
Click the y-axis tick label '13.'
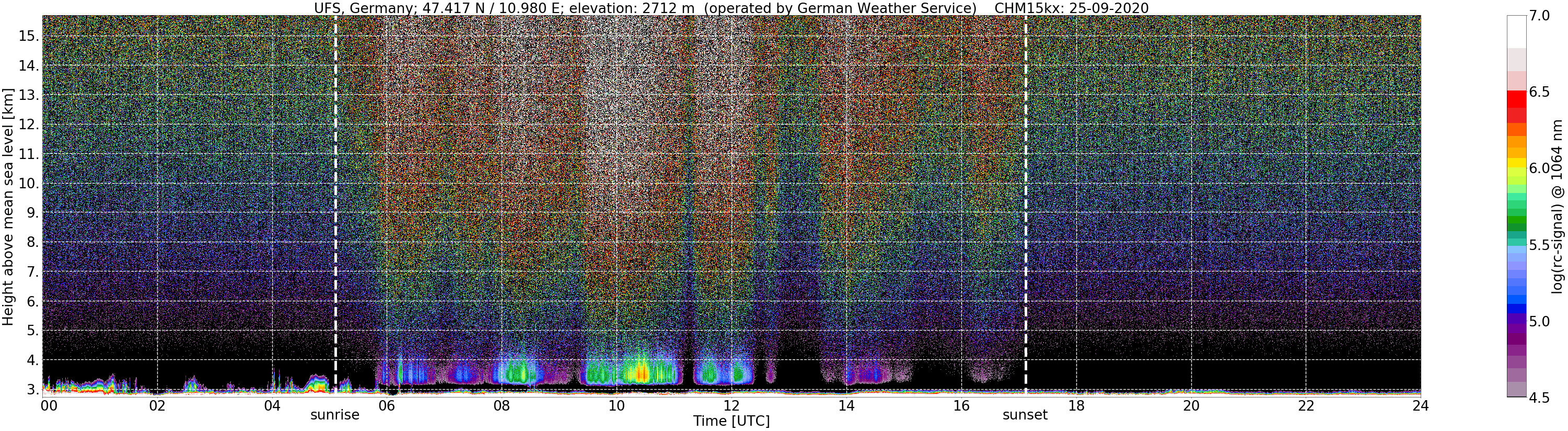(29, 95)
